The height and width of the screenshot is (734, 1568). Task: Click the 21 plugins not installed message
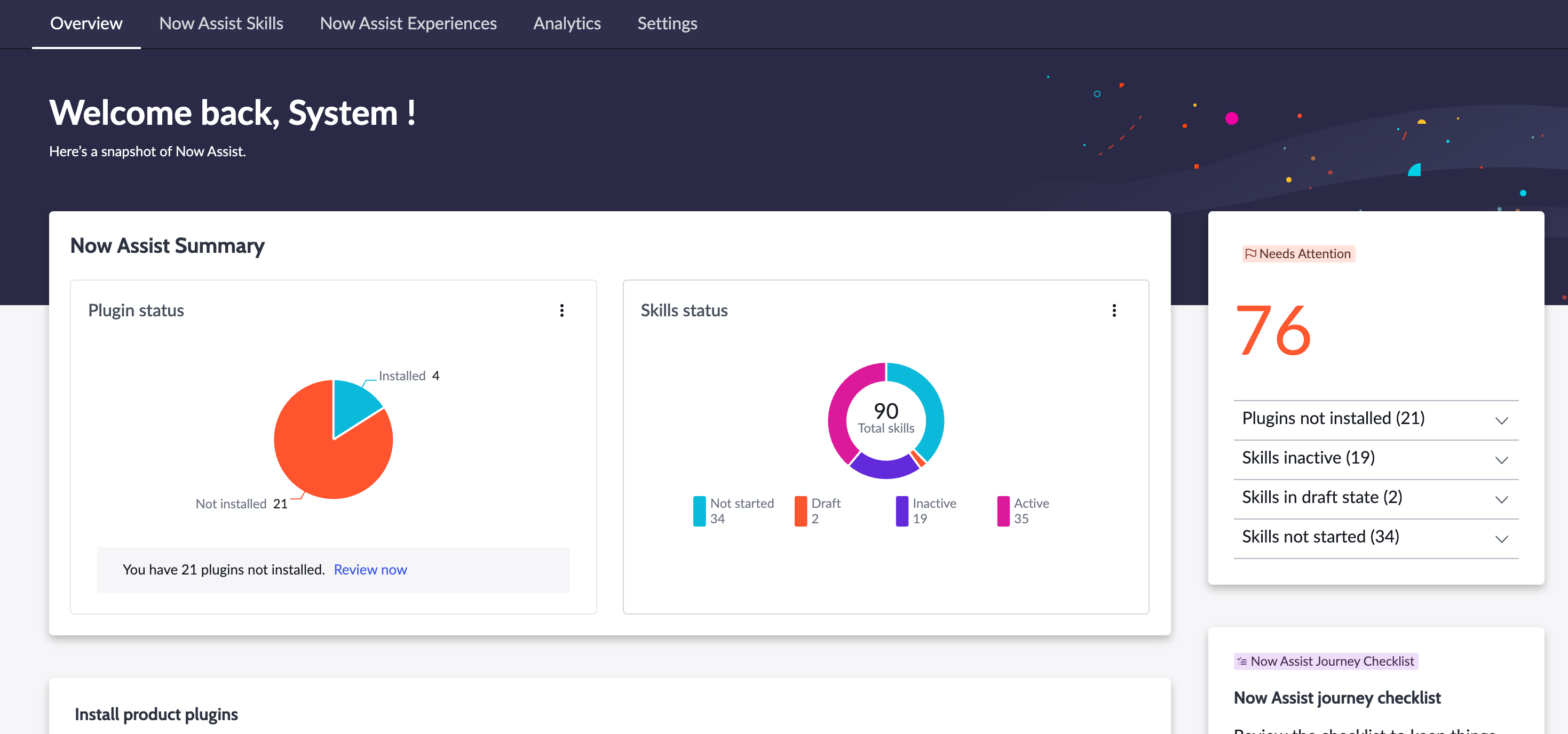224,569
